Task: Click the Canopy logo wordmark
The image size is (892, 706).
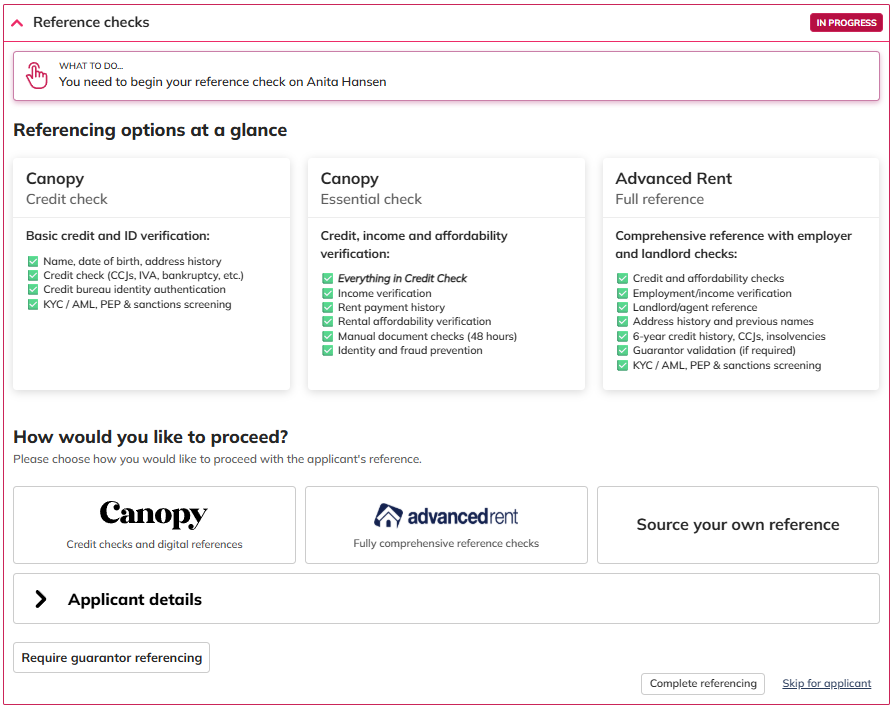Action: point(154,515)
